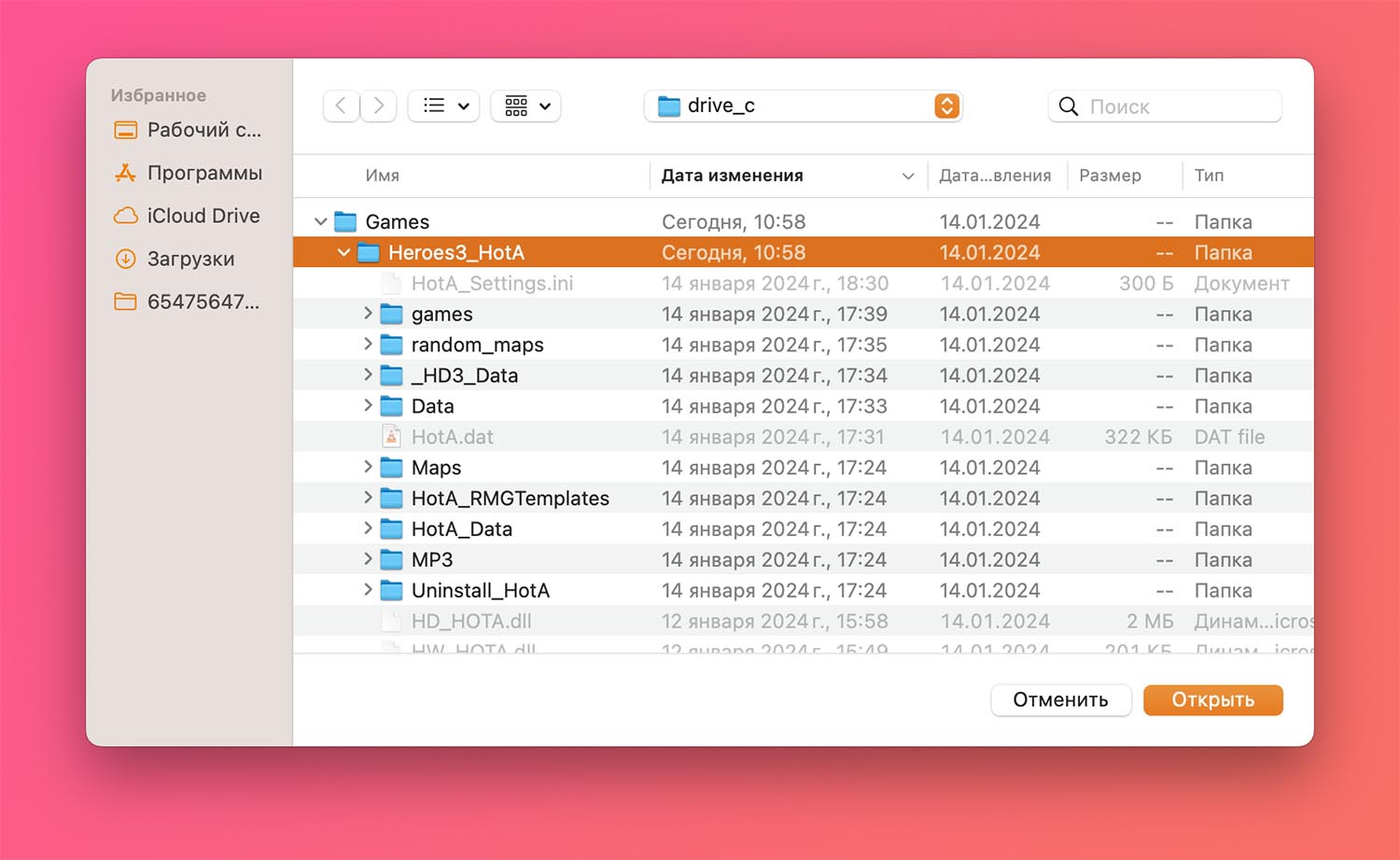Click the forward navigation arrow

[x=378, y=106]
